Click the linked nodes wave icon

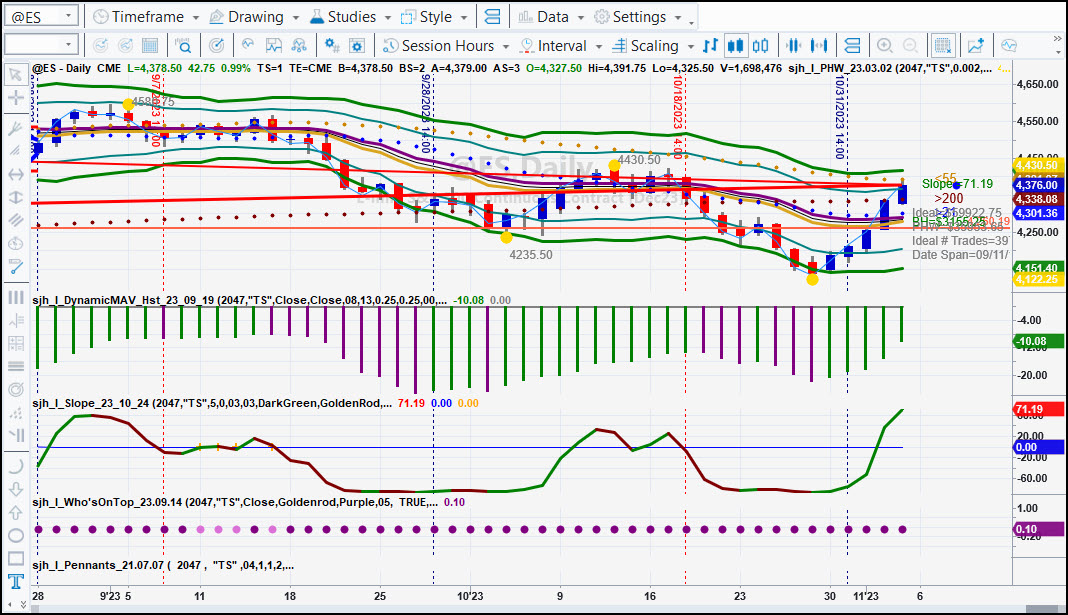(x=299, y=46)
